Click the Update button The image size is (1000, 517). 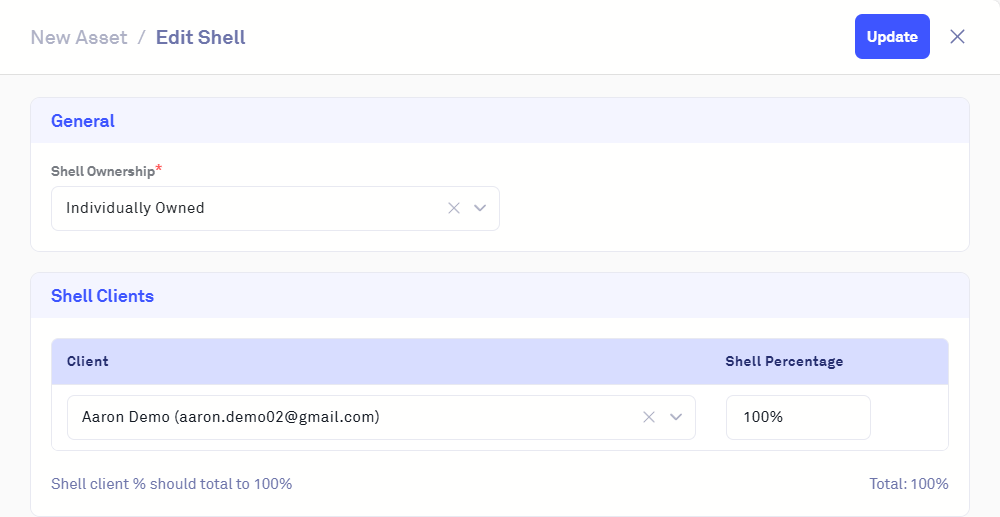[892, 37]
